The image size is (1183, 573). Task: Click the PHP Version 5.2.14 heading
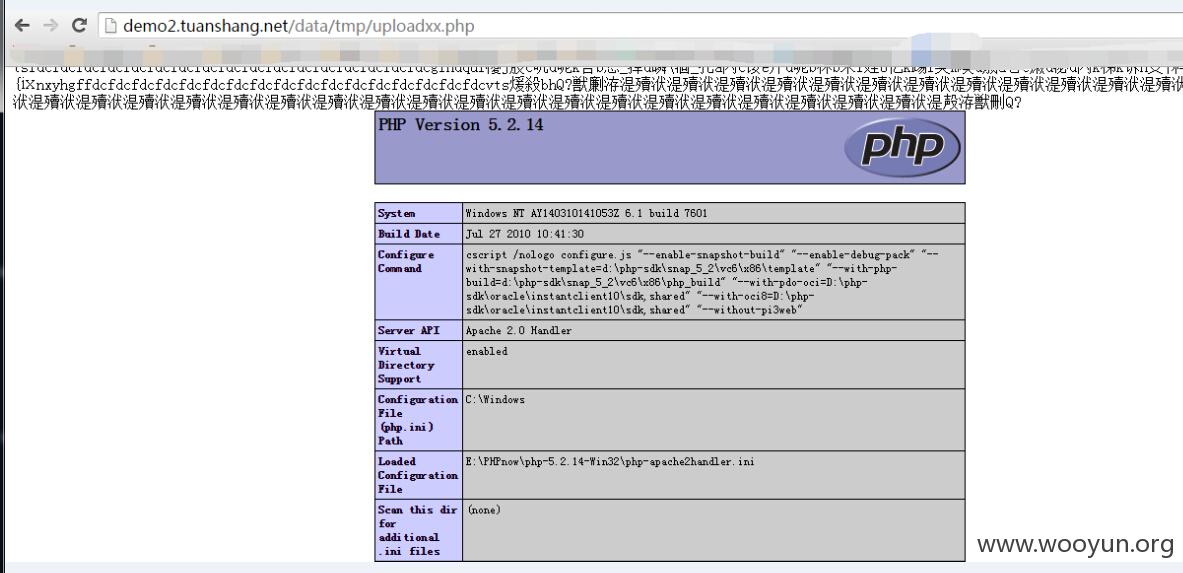pyautogui.click(x=461, y=126)
